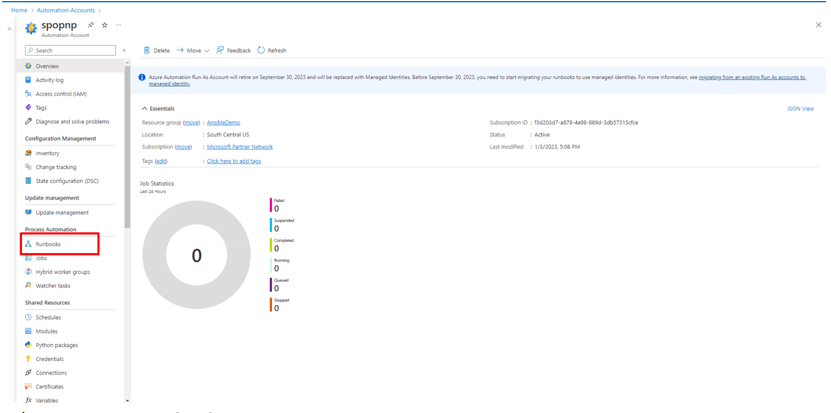Click the Schedules clock icon
The width and height of the screenshot is (831, 413).
[x=29, y=318]
